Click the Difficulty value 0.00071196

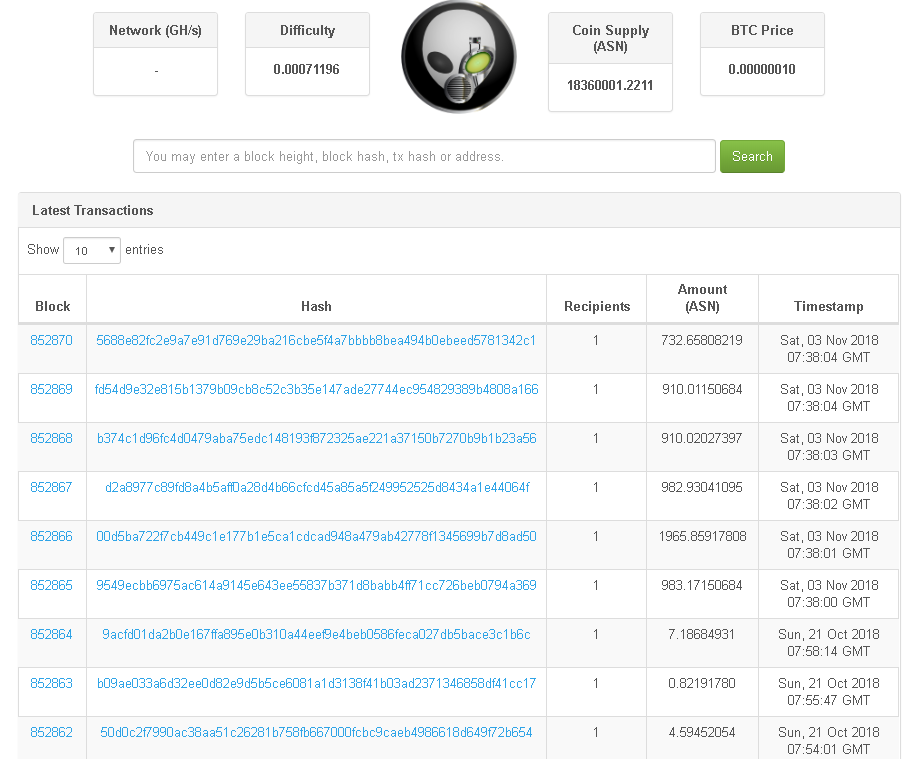click(306, 70)
